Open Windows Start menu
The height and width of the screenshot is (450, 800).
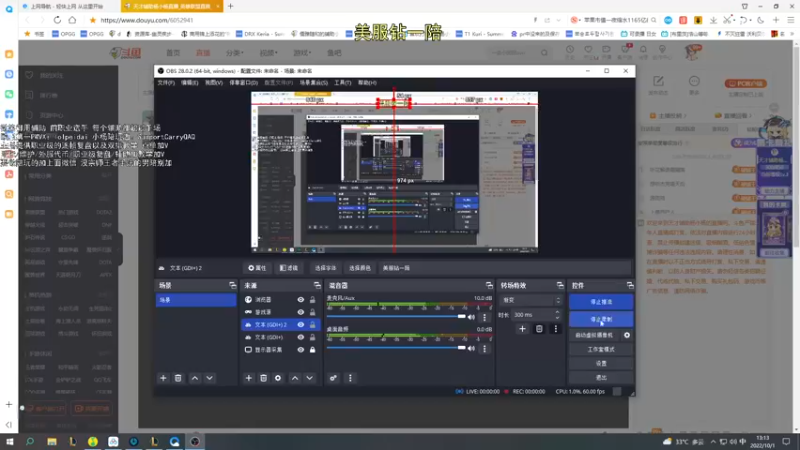click(10, 441)
